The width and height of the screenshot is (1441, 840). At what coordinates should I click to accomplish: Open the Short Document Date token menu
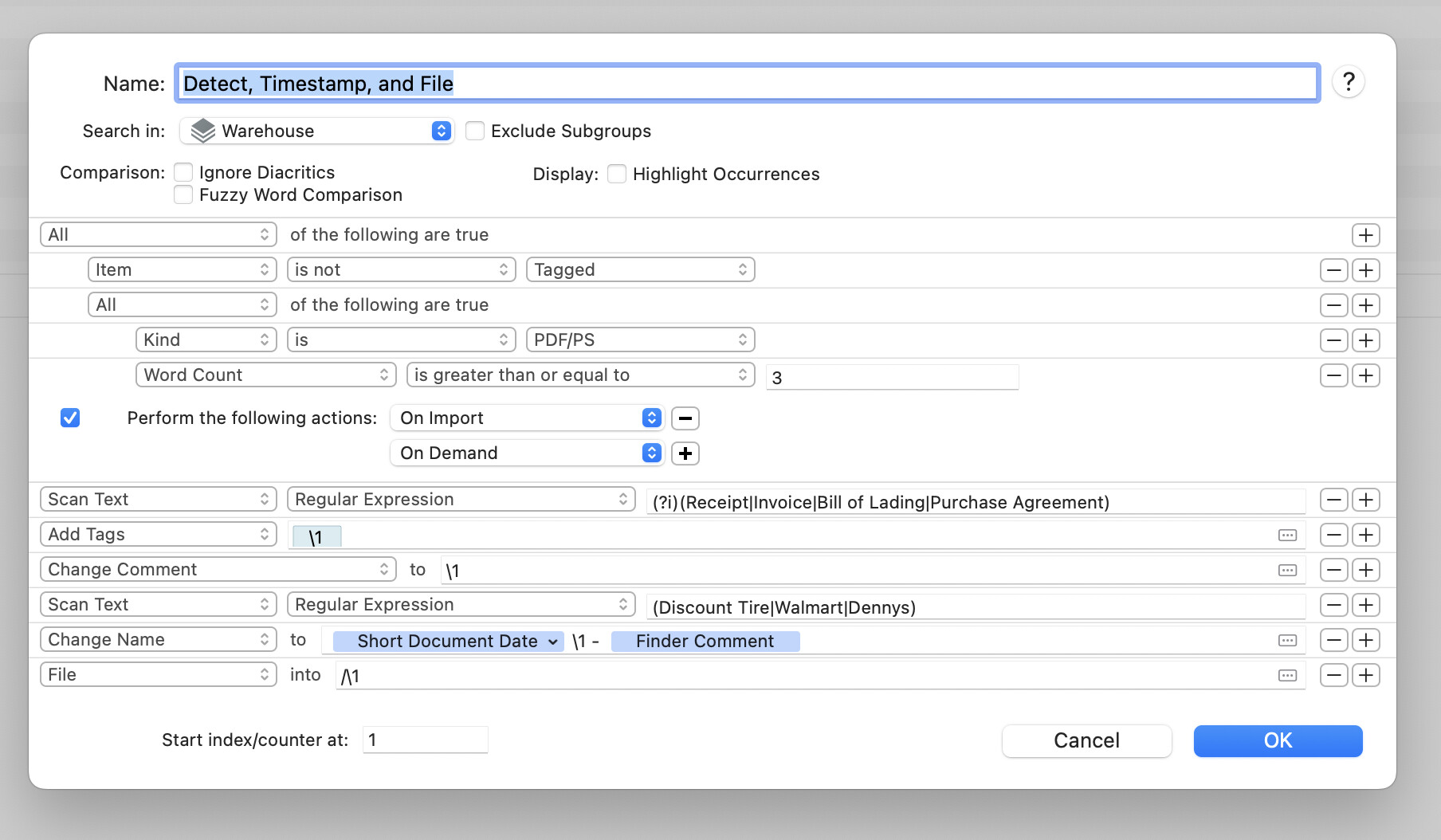coord(552,642)
